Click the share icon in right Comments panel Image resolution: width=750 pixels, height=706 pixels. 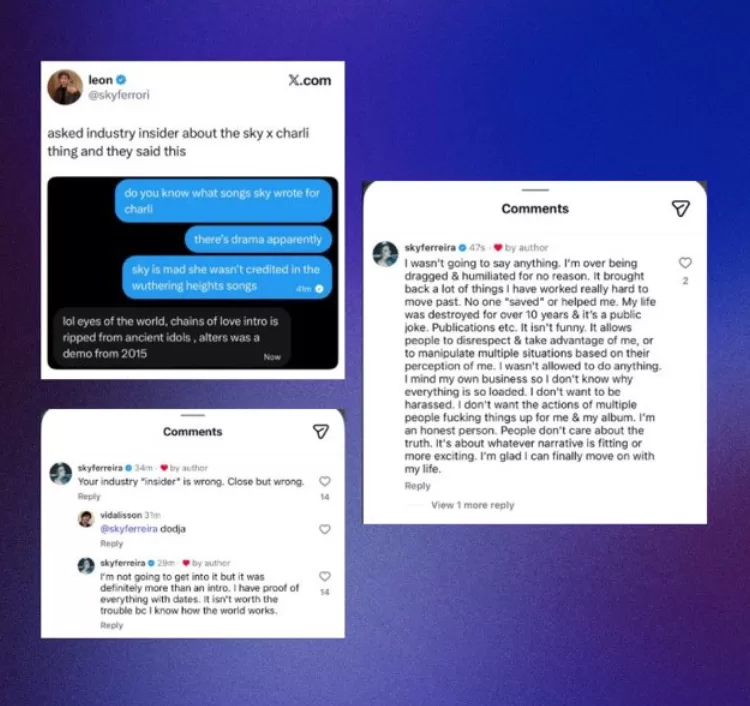681,209
